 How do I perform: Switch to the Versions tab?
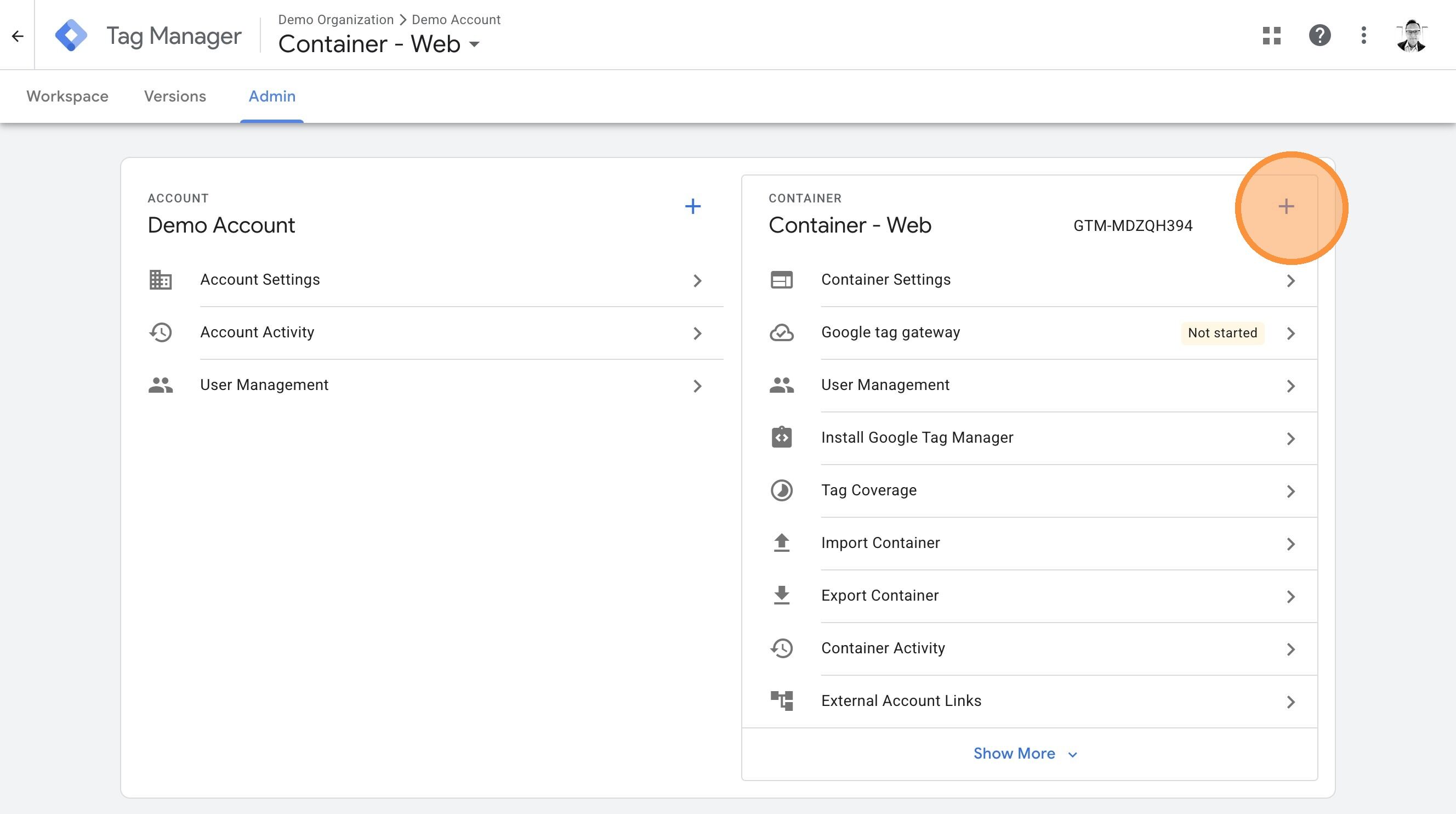[175, 96]
